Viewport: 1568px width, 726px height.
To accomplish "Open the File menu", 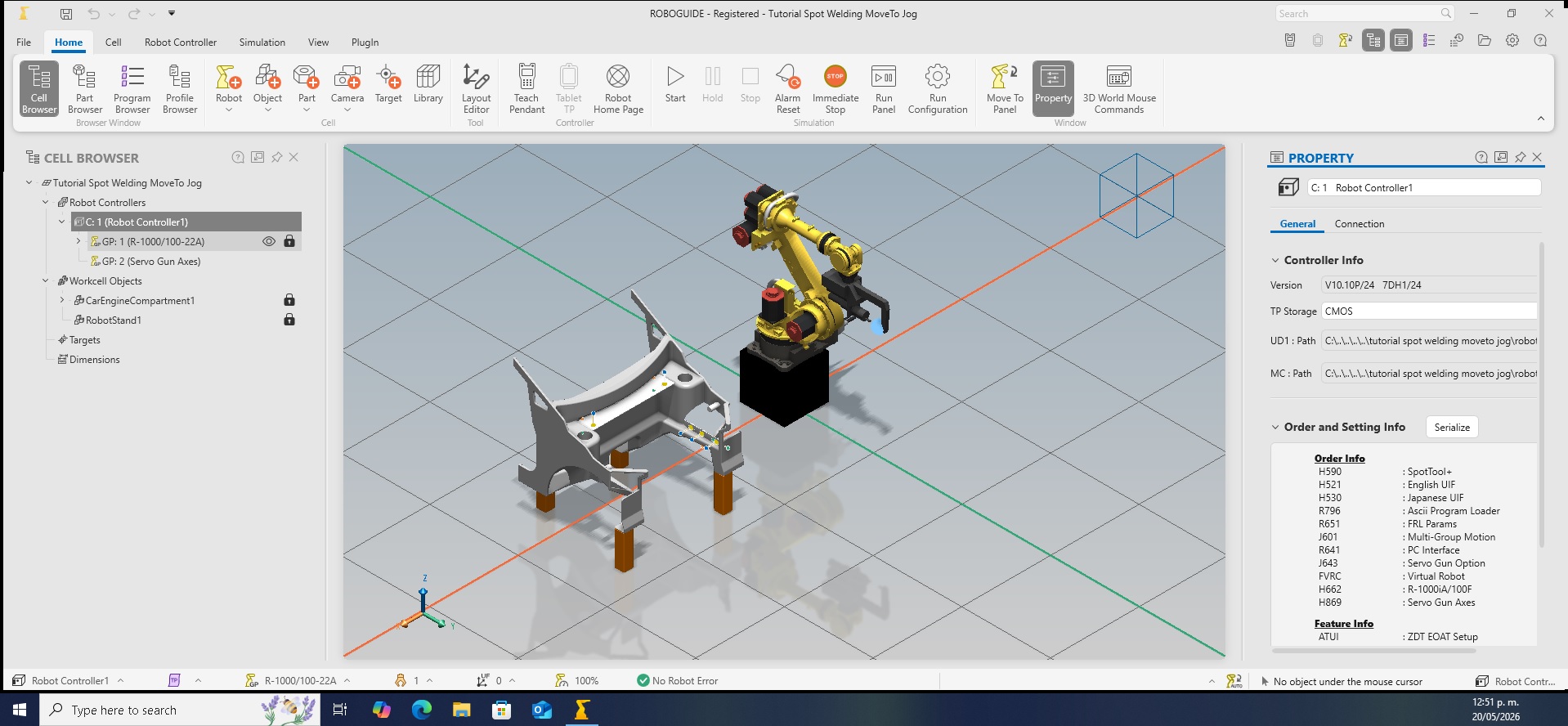I will click(24, 43).
